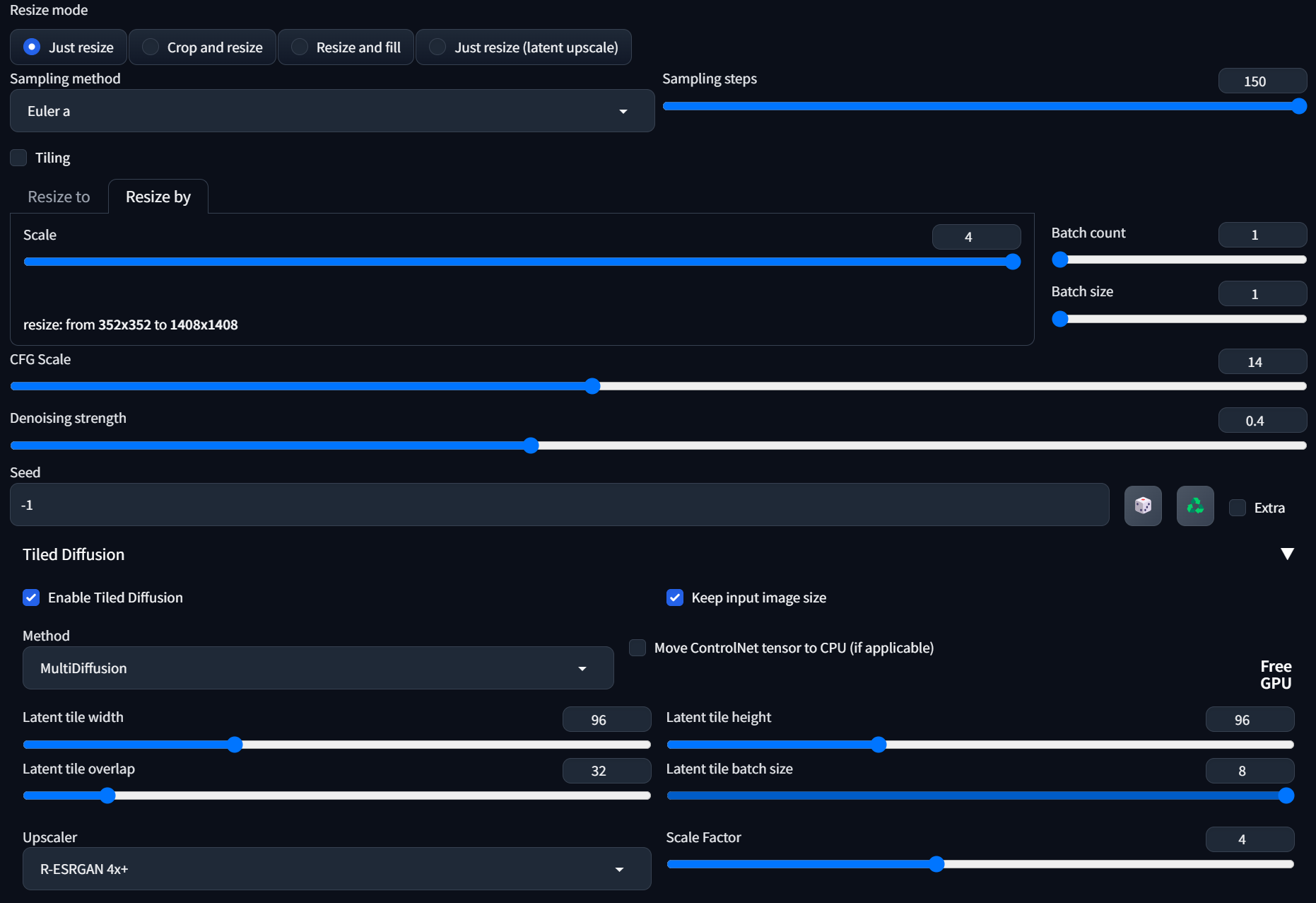
Task: Click the Free GPU button
Action: 1276,674
